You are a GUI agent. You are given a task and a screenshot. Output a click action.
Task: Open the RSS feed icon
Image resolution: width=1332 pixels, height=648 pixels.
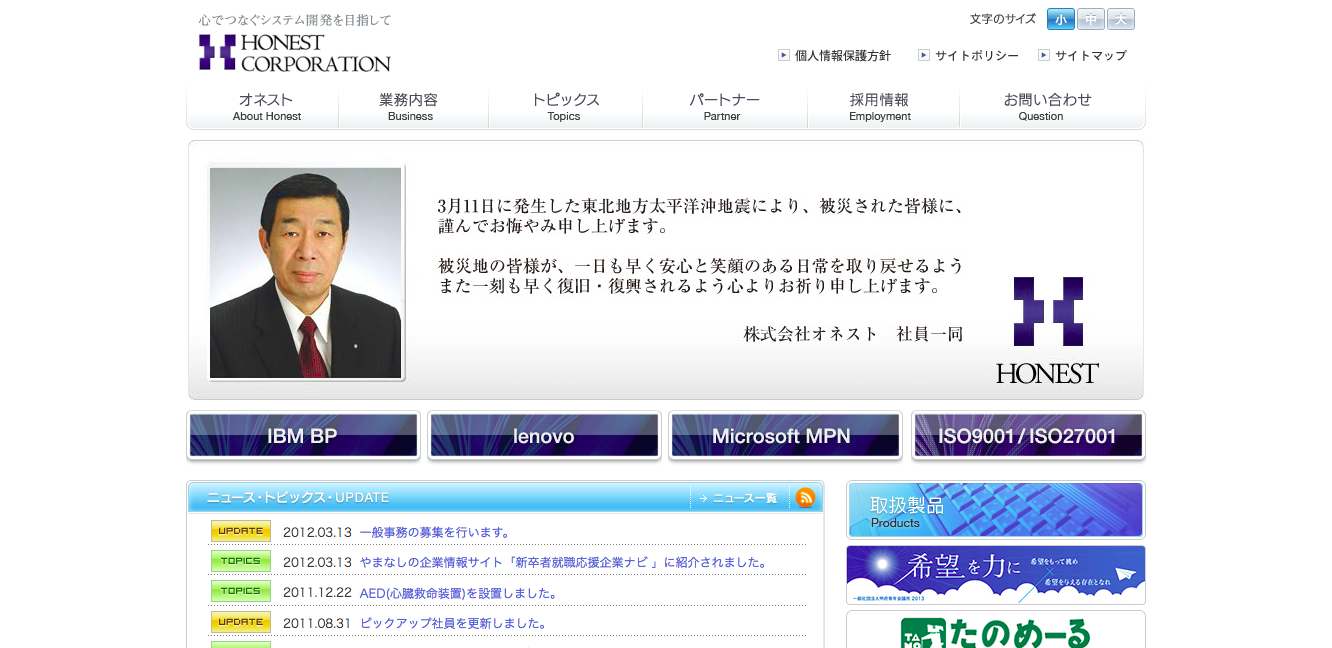pyautogui.click(x=805, y=497)
